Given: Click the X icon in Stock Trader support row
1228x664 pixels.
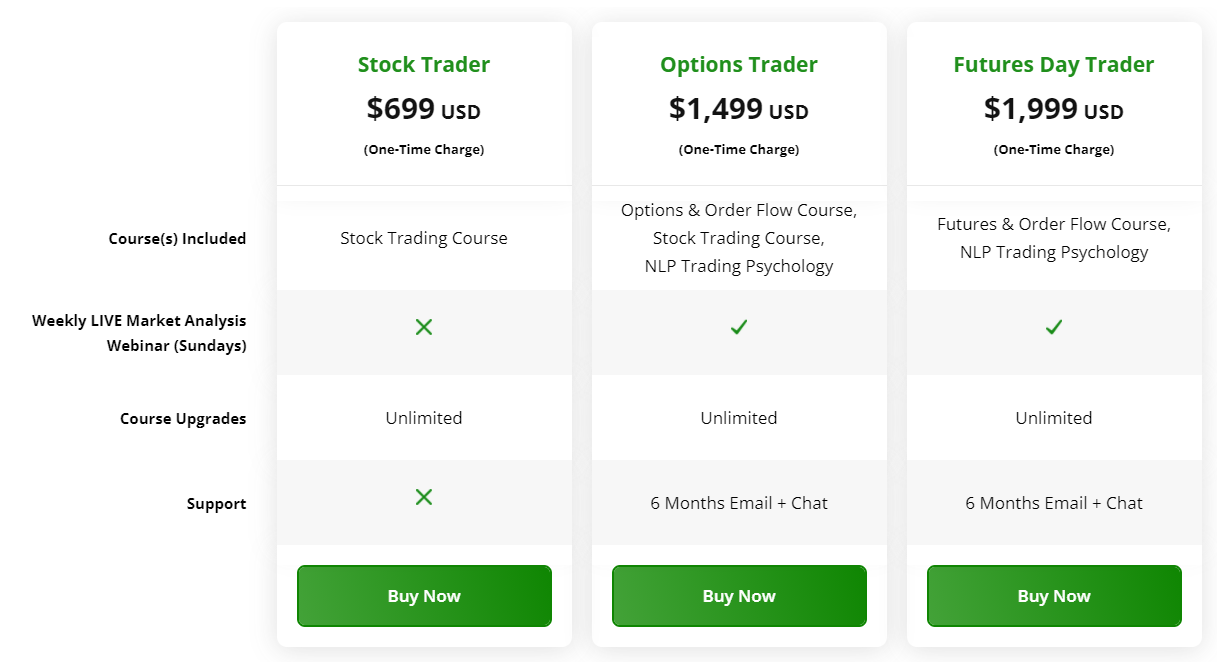Looking at the screenshot, I should pyautogui.click(x=424, y=497).
